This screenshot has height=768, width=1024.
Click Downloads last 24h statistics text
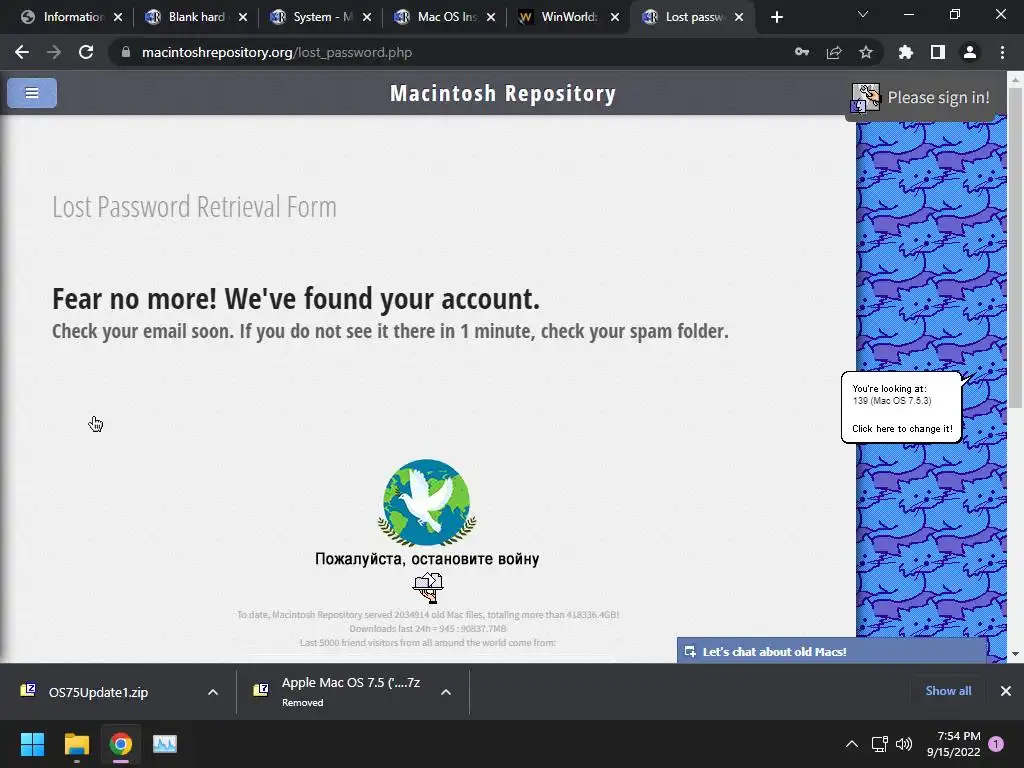(428, 628)
